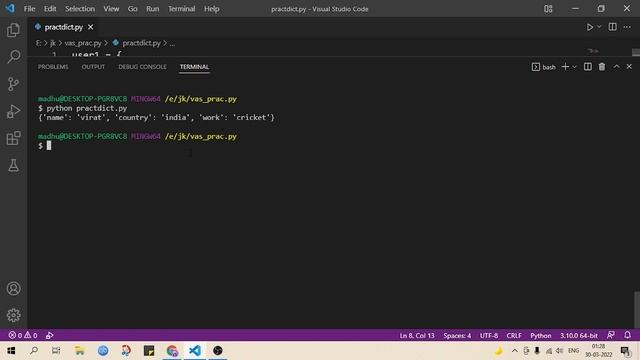
Task: Open the View menu
Action: coord(111,9)
